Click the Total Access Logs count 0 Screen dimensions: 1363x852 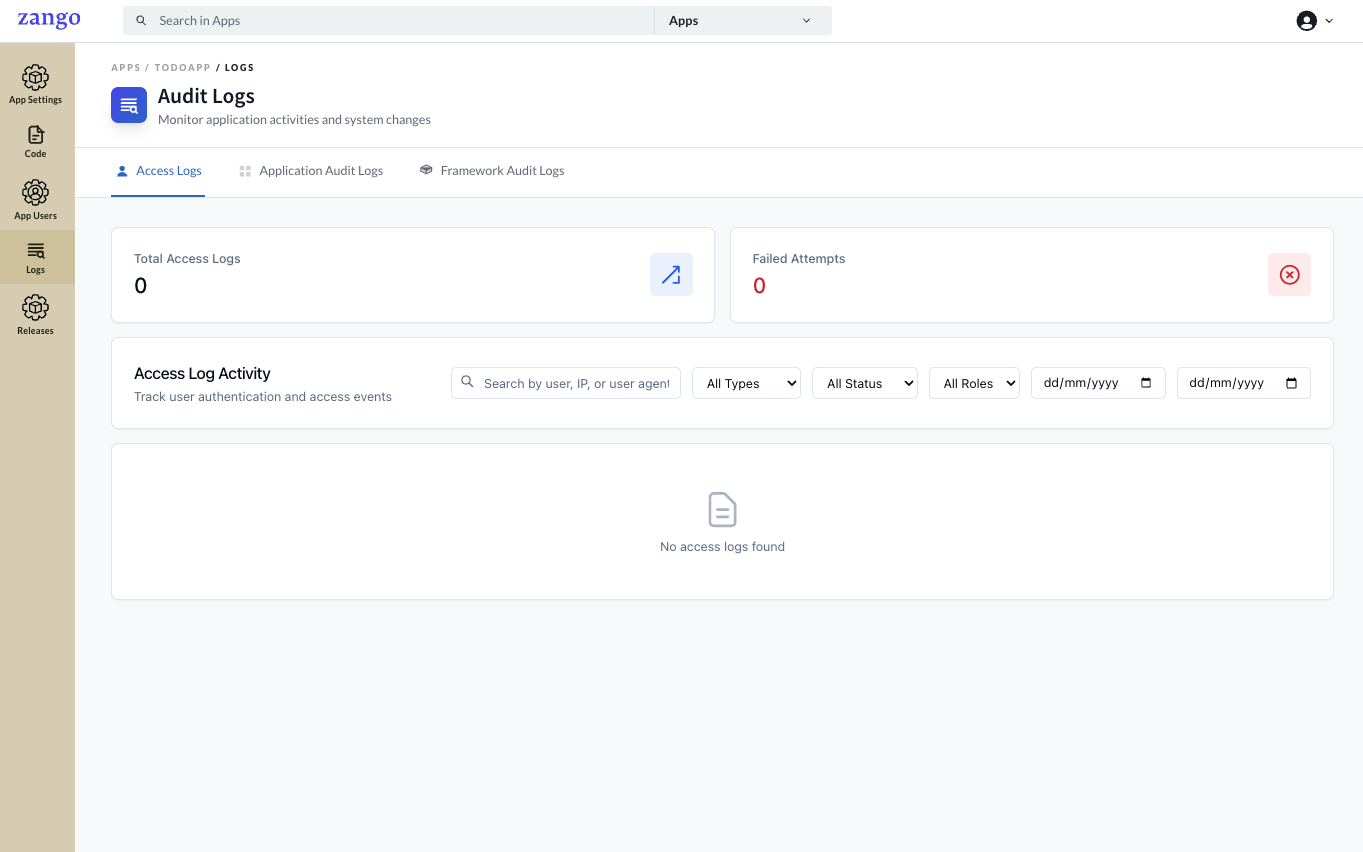[x=141, y=286]
